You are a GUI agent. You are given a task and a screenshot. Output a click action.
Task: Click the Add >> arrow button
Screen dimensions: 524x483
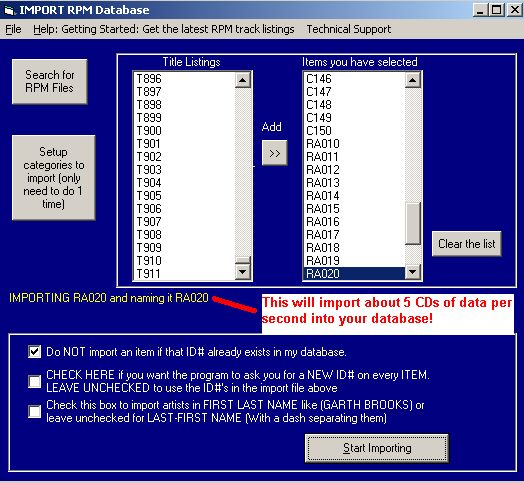[274, 153]
